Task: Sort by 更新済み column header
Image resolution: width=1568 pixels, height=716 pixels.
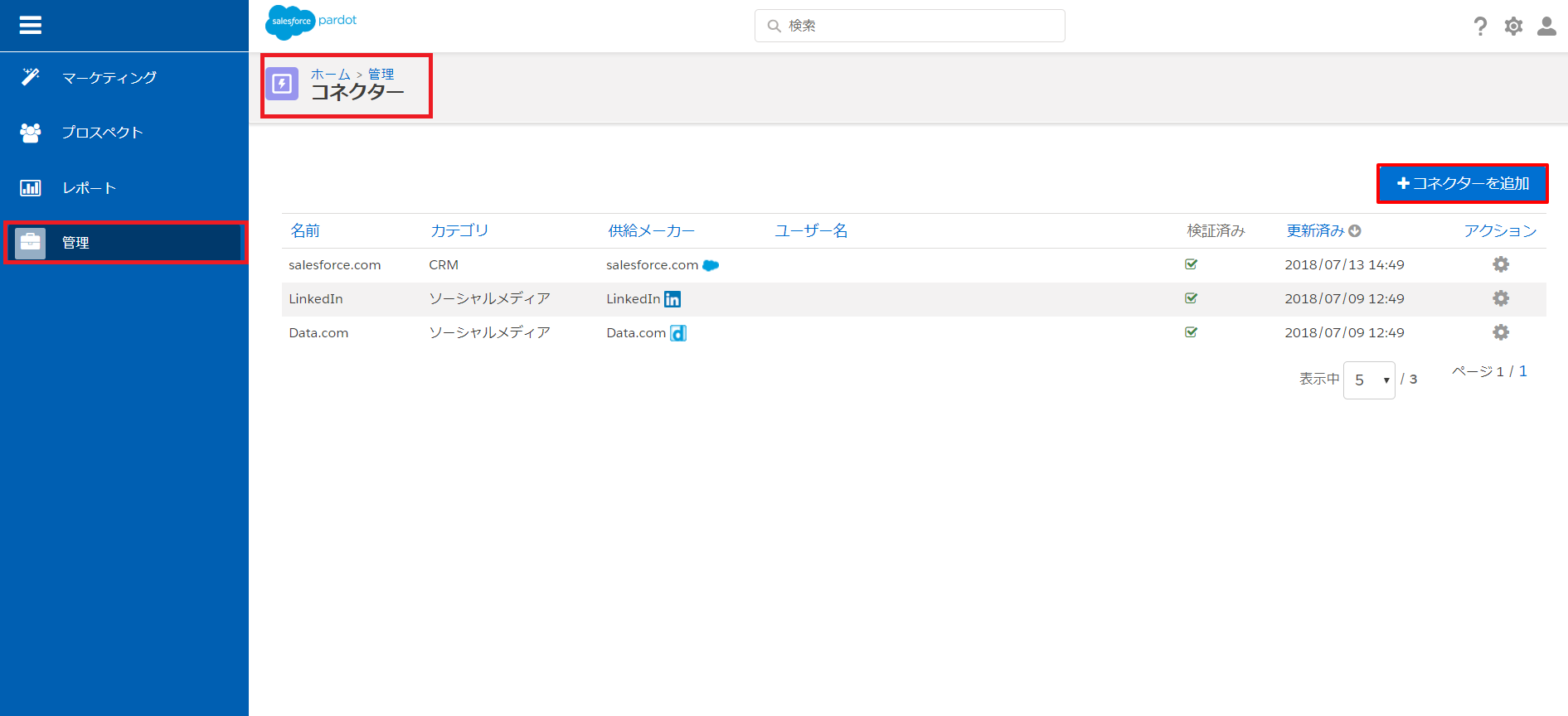Action: tap(1316, 231)
